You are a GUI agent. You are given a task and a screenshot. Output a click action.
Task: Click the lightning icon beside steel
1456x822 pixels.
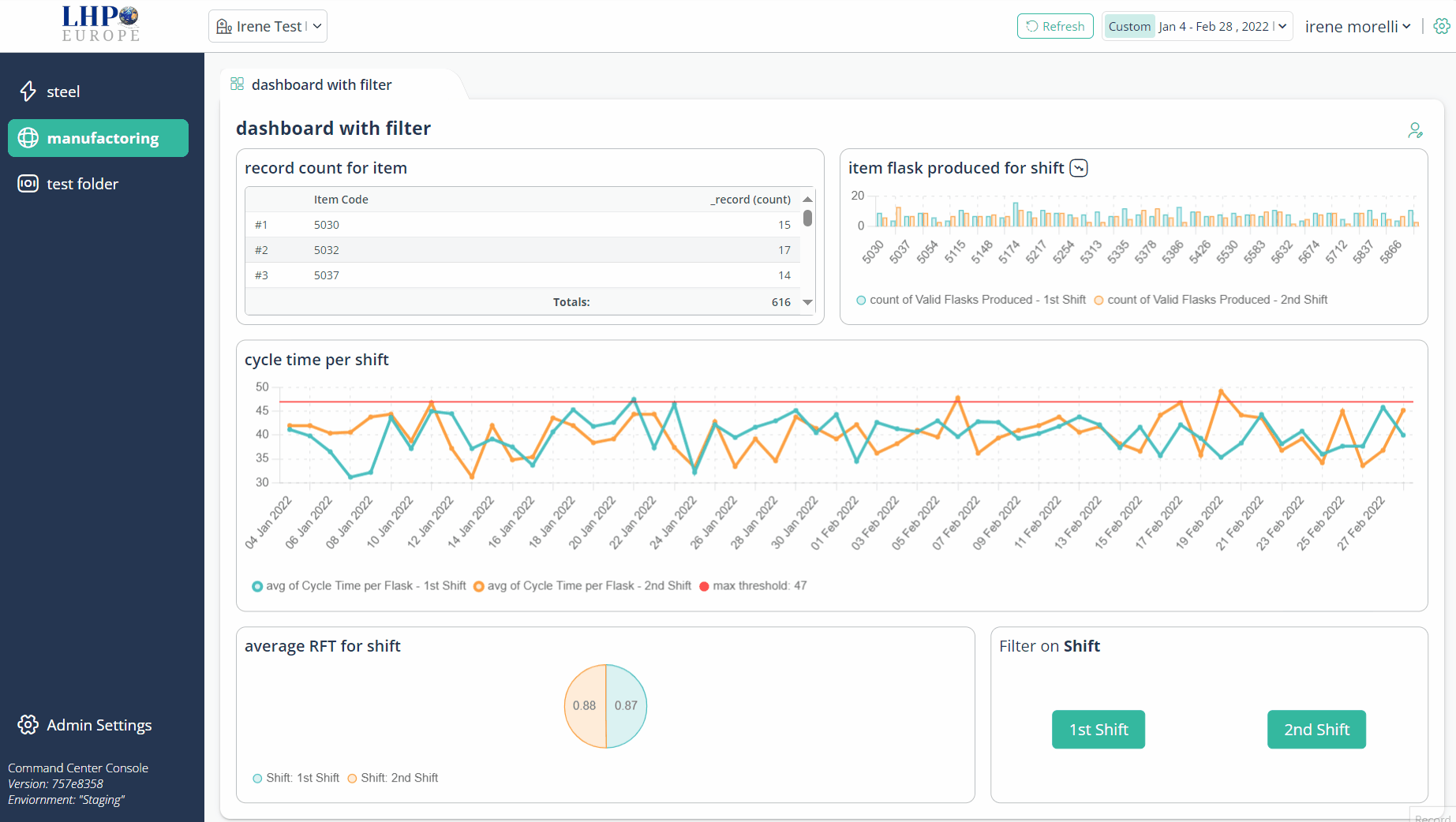[28, 92]
